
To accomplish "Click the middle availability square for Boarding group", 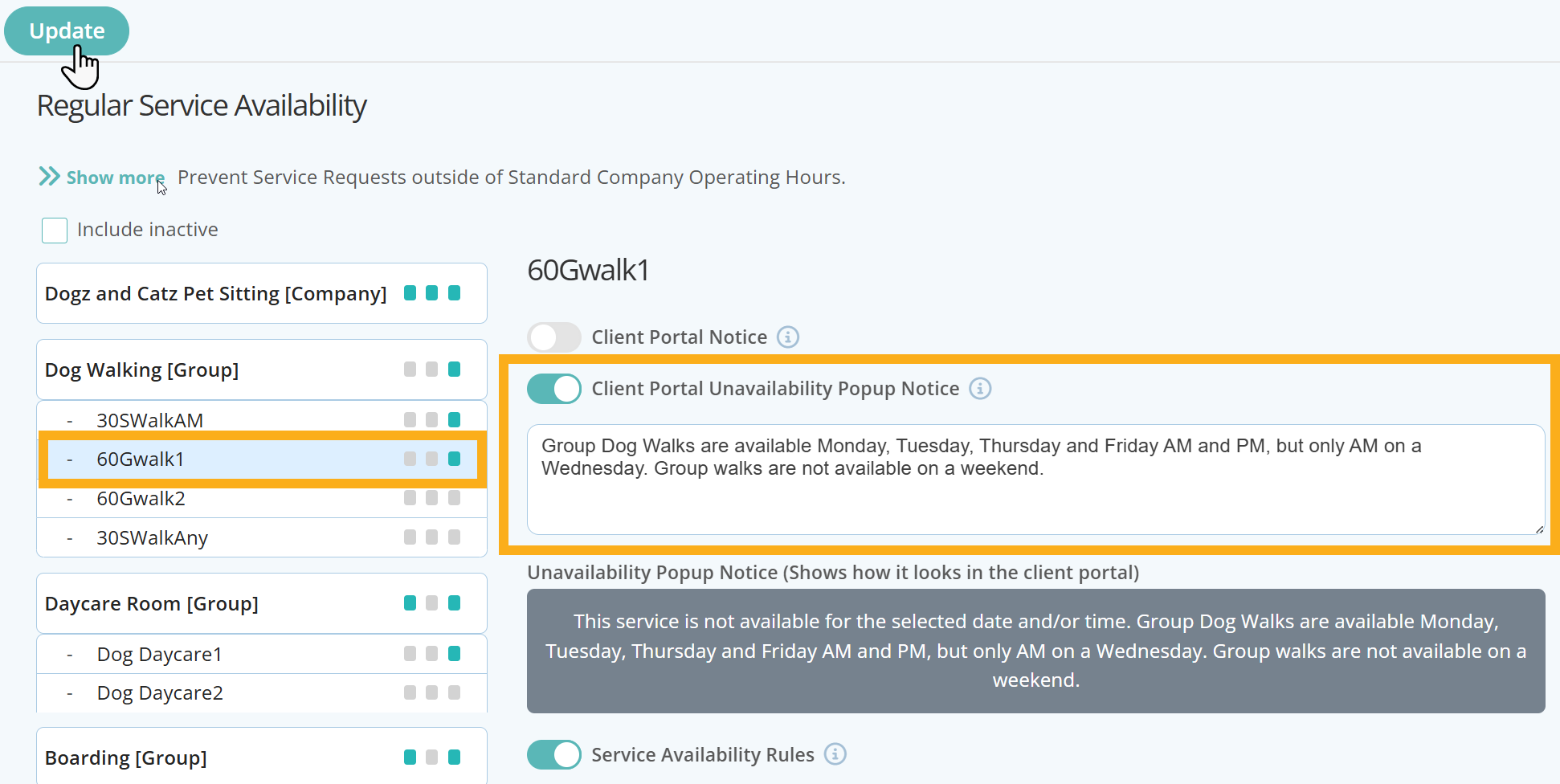I will point(432,757).
